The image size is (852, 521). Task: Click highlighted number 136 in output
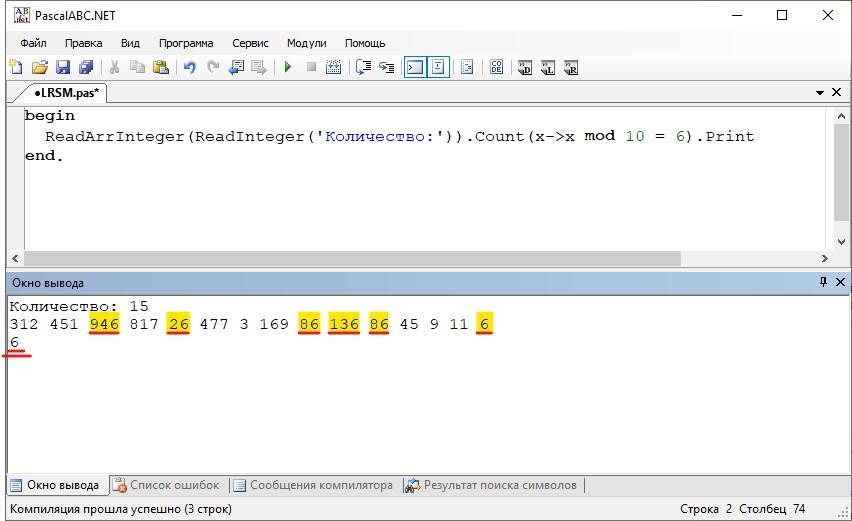(x=344, y=324)
